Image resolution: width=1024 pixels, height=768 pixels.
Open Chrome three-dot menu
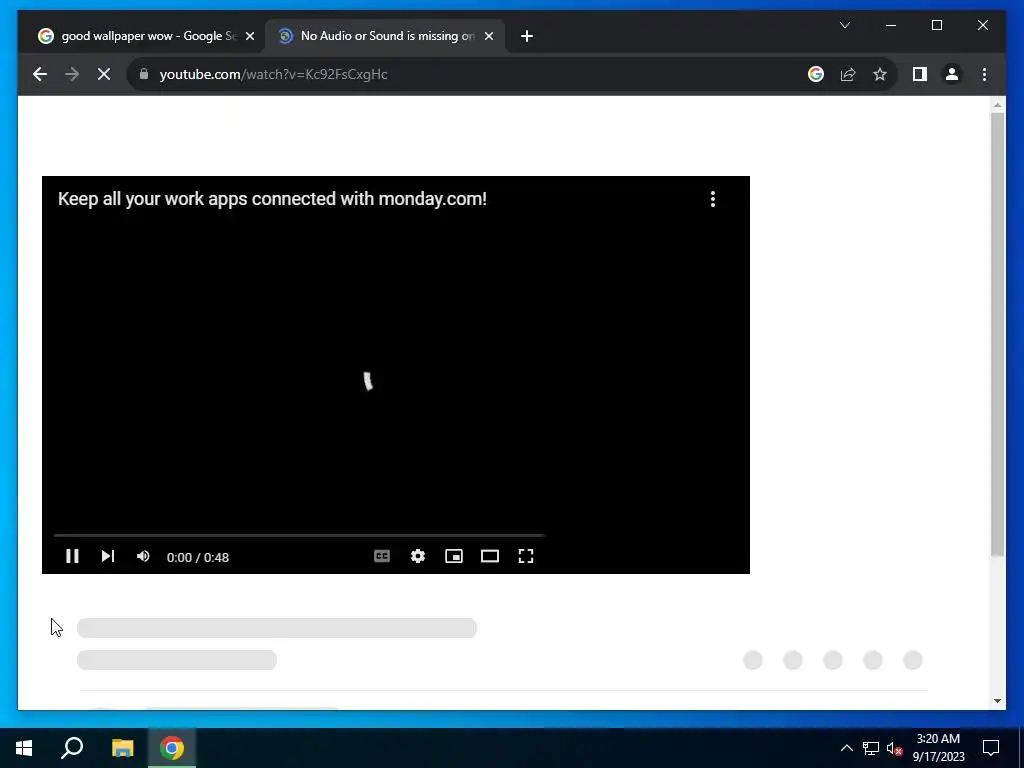(984, 74)
